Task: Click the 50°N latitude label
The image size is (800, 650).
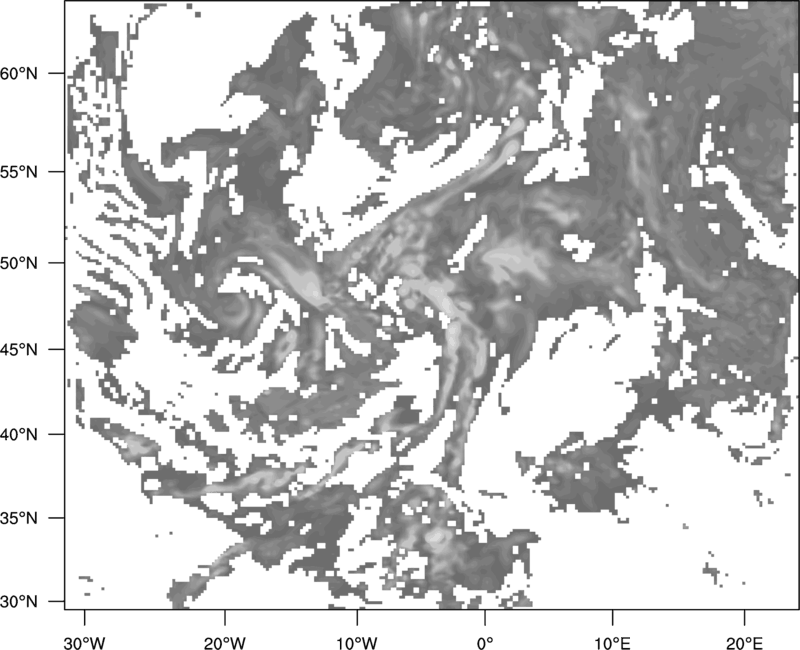Action: point(19,263)
